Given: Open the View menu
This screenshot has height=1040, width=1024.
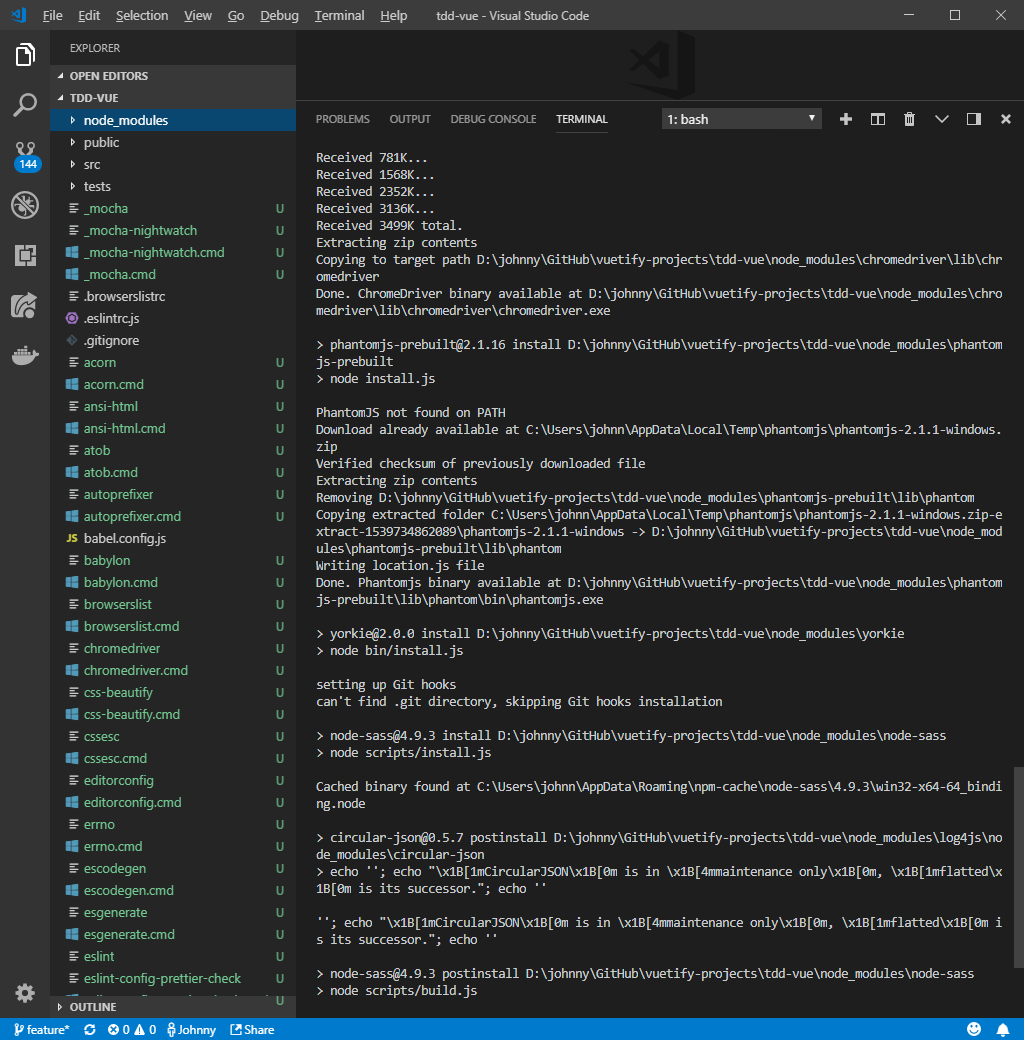Looking at the screenshot, I should click(x=198, y=15).
